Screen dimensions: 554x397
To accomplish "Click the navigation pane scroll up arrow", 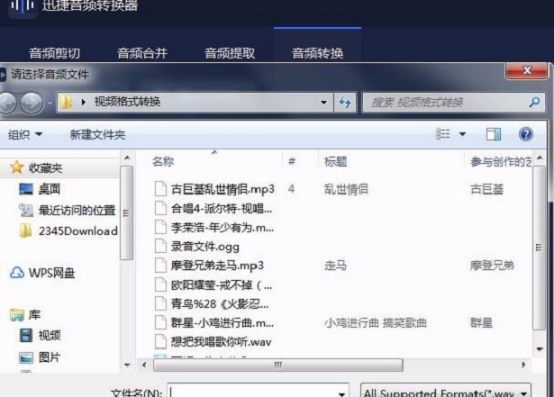I will [x=127, y=158].
